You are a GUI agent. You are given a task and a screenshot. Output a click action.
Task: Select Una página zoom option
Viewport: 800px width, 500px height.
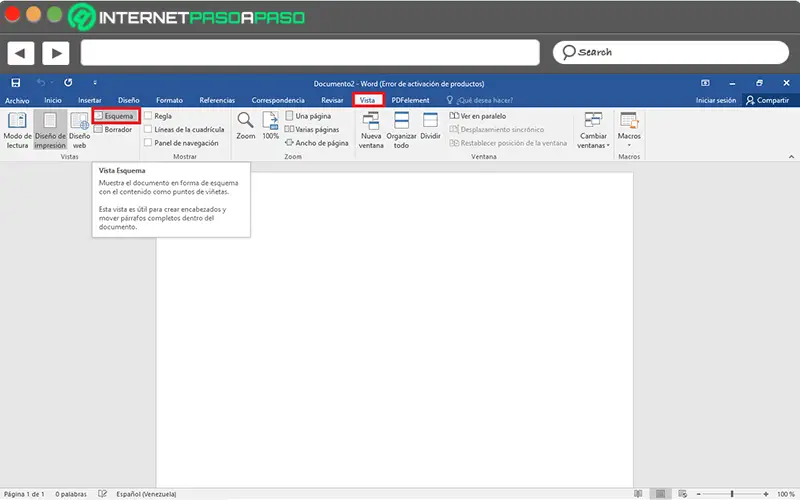tap(308, 116)
